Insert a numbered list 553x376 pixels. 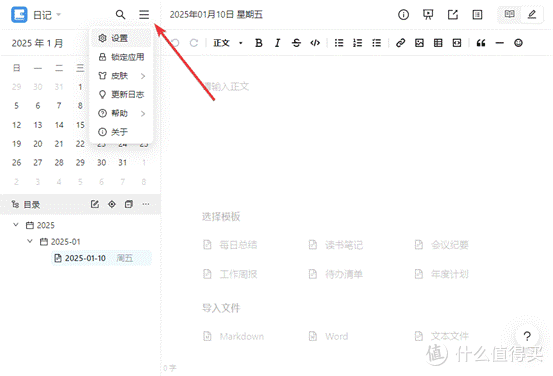point(358,43)
